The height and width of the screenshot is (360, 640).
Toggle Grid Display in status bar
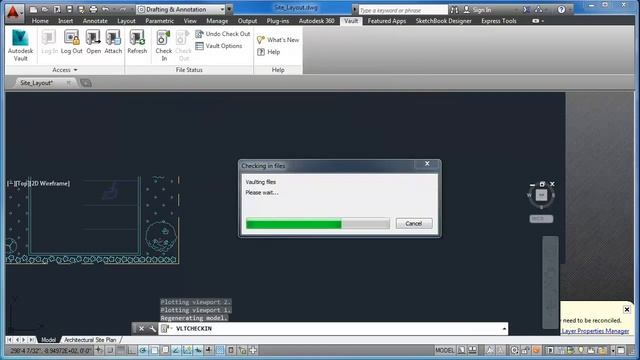(121, 350)
